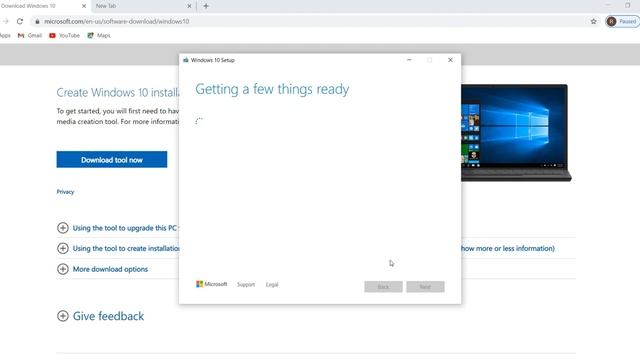Open the Maps bookmark

[x=99, y=36]
